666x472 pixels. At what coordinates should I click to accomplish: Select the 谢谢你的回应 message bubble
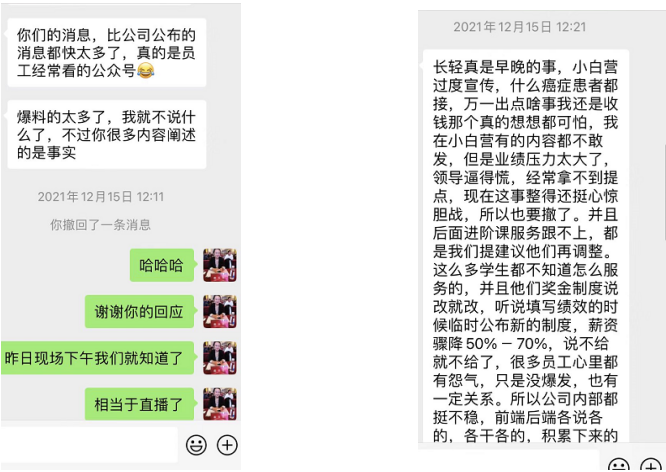tap(139, 311)
